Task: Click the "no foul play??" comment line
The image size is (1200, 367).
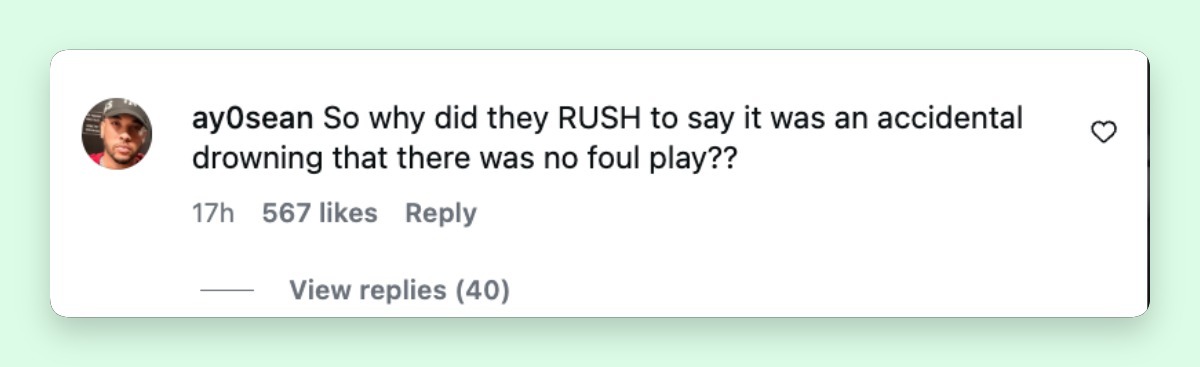Action: (x=463, y=158)
